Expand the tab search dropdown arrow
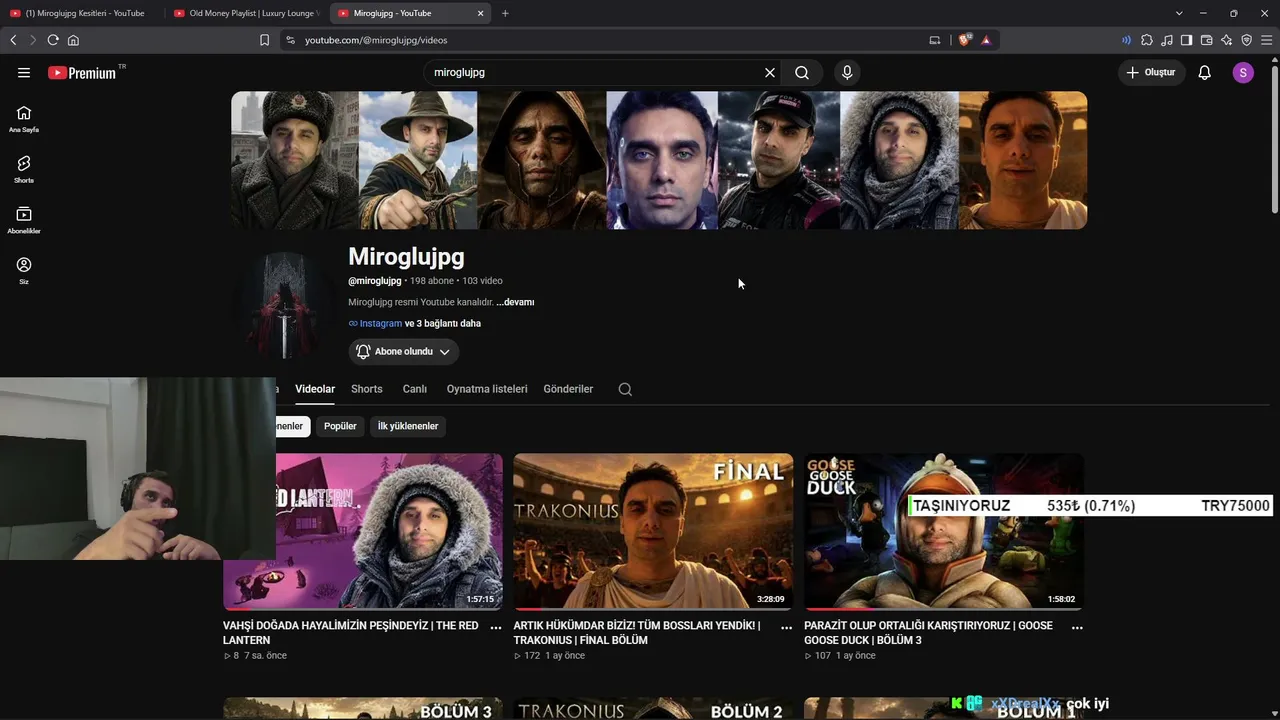 1179,13
